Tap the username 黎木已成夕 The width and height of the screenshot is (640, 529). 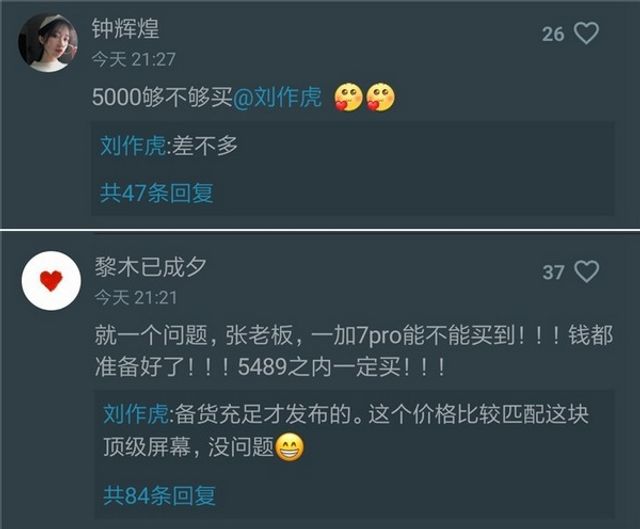[x=151, y=267]
